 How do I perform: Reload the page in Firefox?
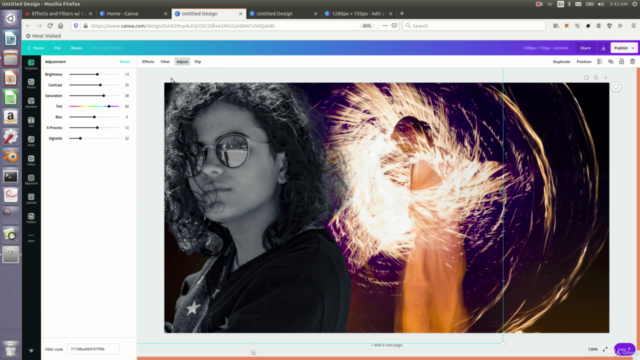[x=50, y=26]
